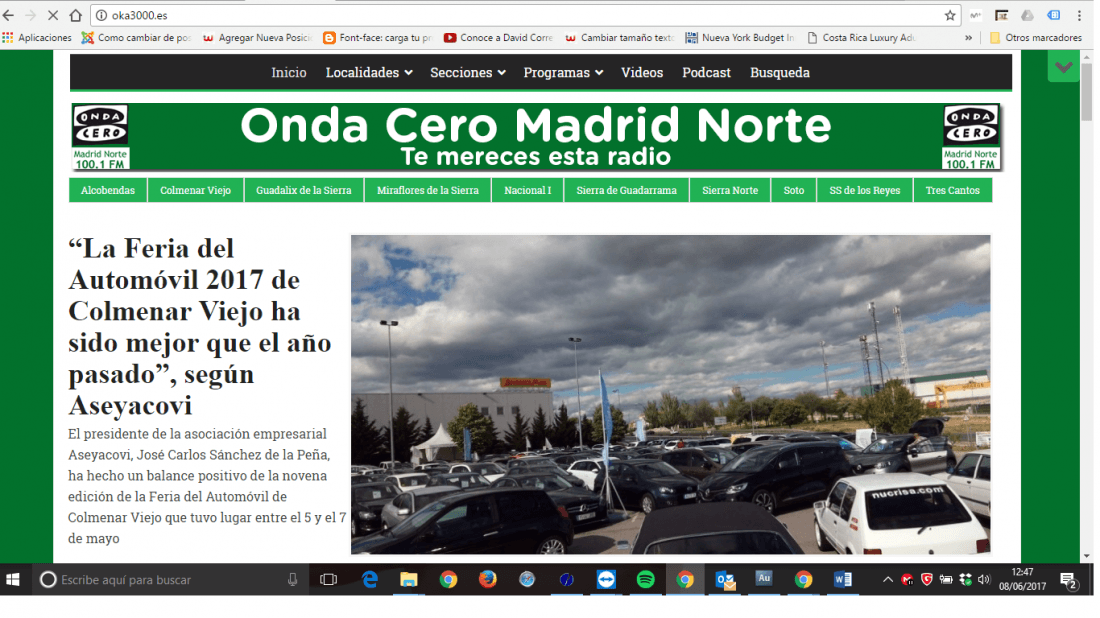Open bookmark 'Font-face: carga tu pr'
Viewport: 1100px width, 618px height.
377,38
